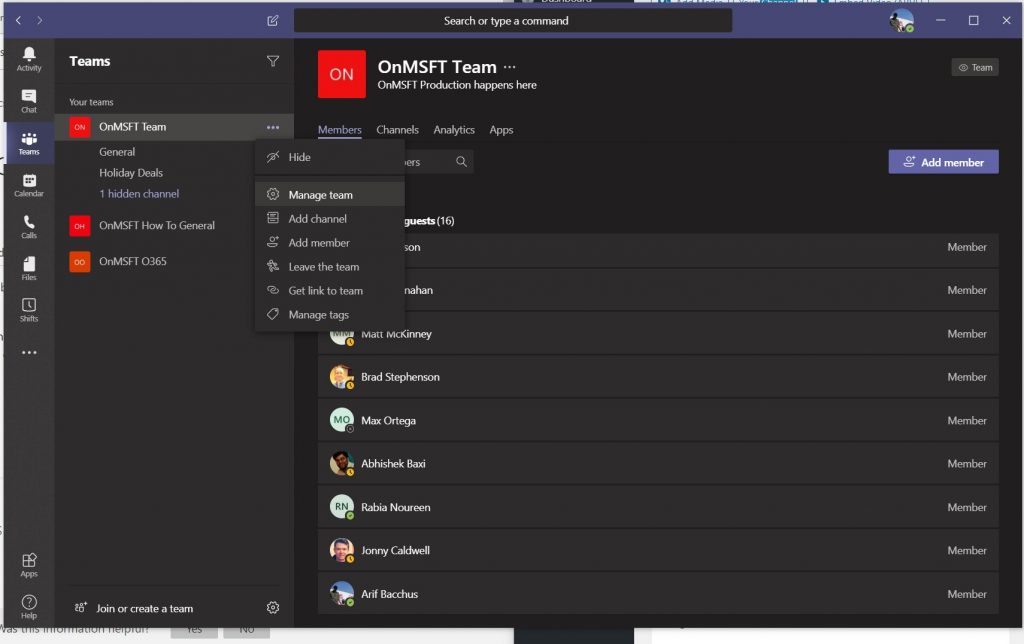Open the Apps store
Image resolution: width=1024 pixels, height=644 pixels.
pos(29,565)
